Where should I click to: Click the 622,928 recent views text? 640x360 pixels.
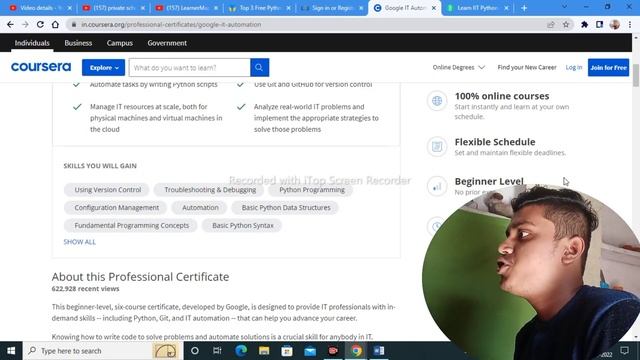[85, 289]
